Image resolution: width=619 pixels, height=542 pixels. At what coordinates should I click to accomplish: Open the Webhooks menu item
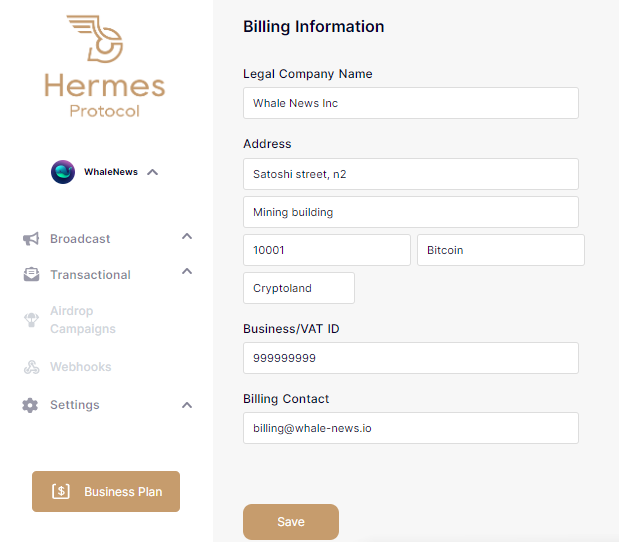(81, 367)
